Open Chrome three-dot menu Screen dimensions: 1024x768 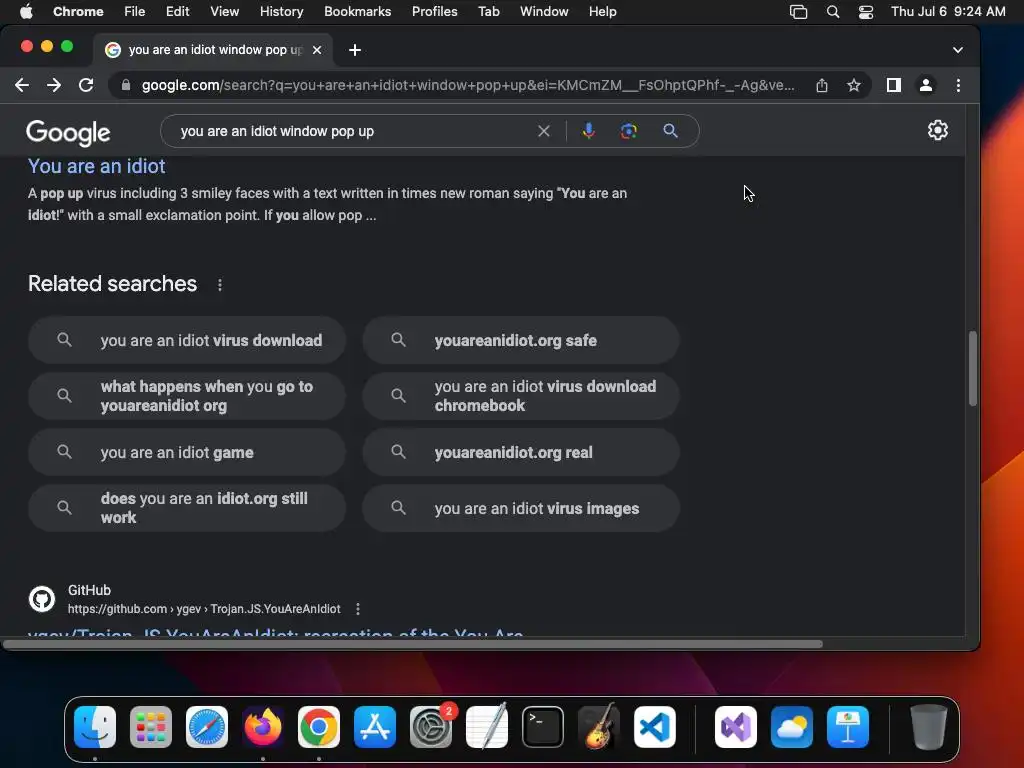tap(958, 85)
